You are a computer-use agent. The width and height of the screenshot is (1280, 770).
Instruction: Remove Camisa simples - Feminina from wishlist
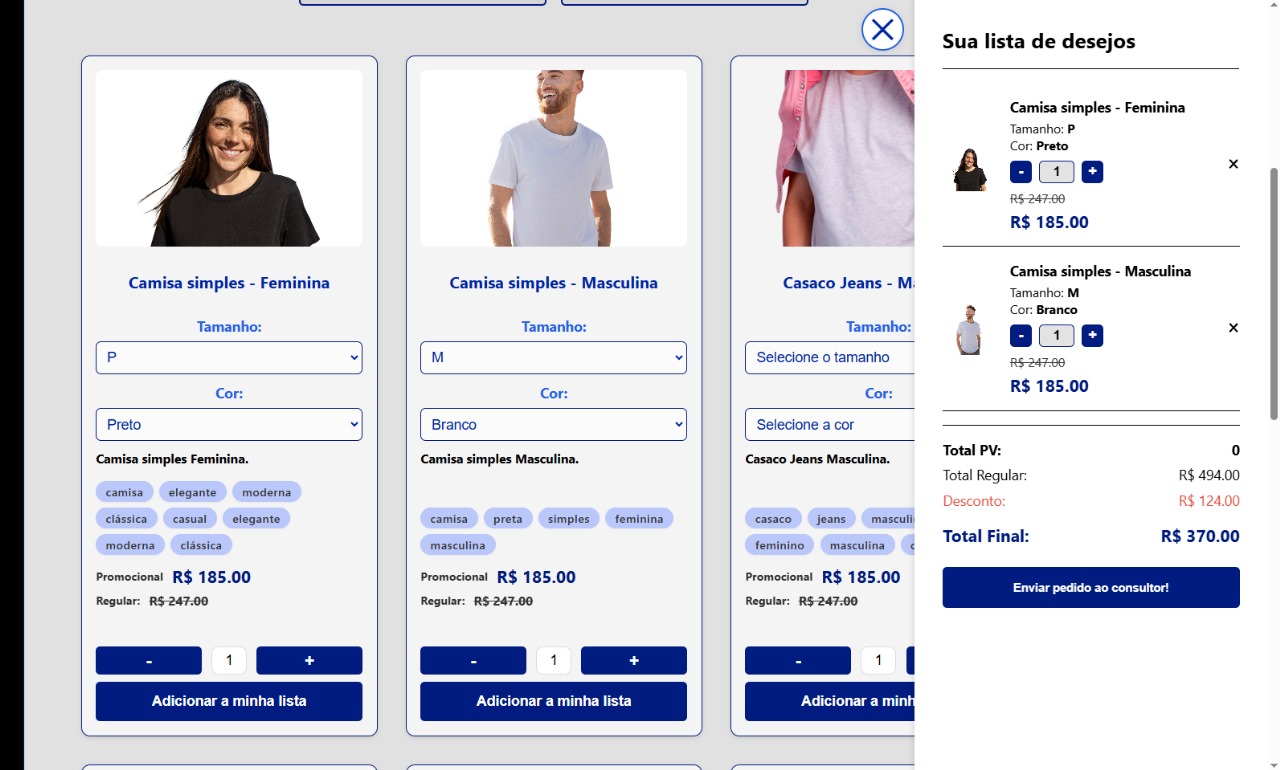pos(1233,164)
